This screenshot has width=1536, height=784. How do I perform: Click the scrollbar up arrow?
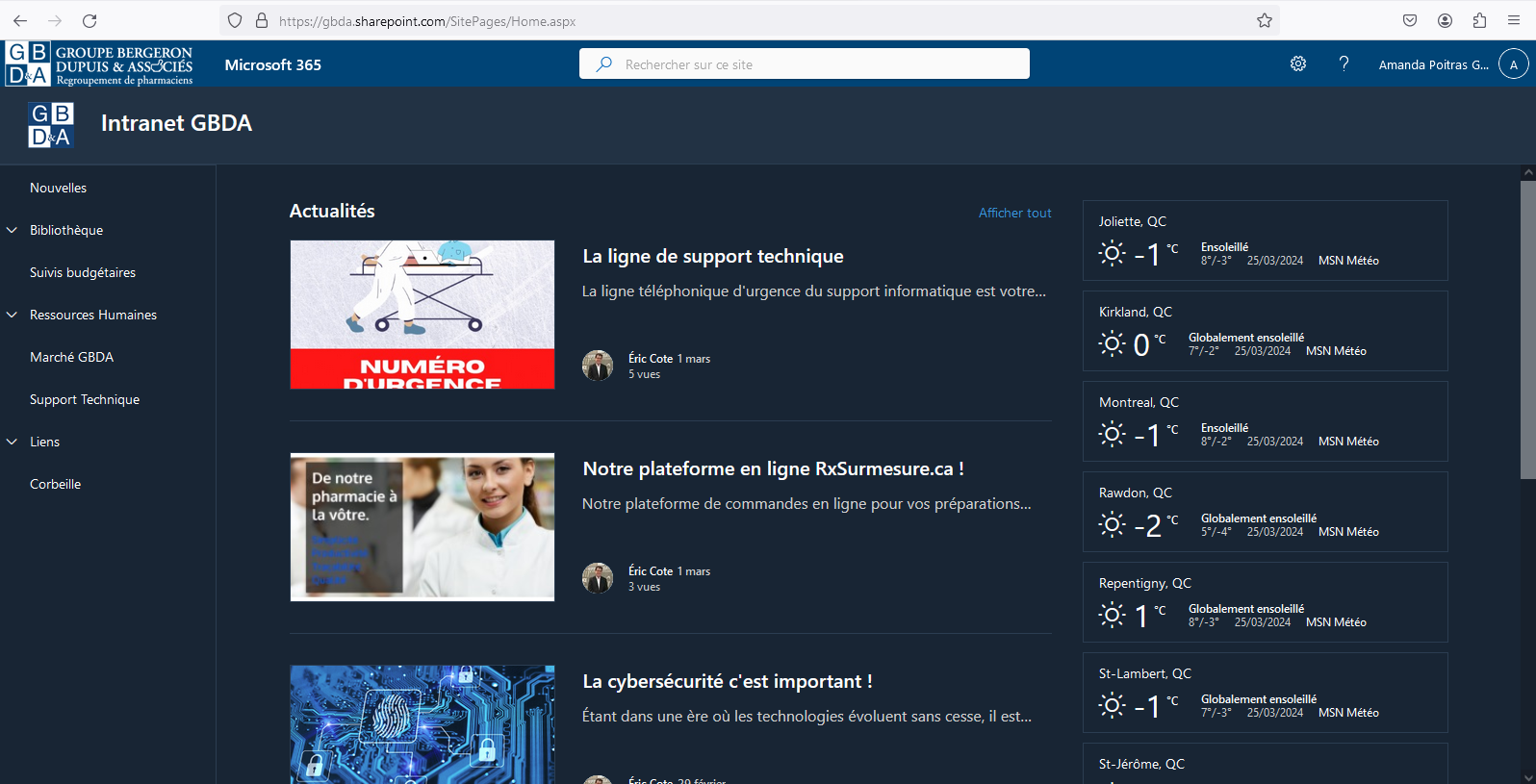click(1527, 172)
